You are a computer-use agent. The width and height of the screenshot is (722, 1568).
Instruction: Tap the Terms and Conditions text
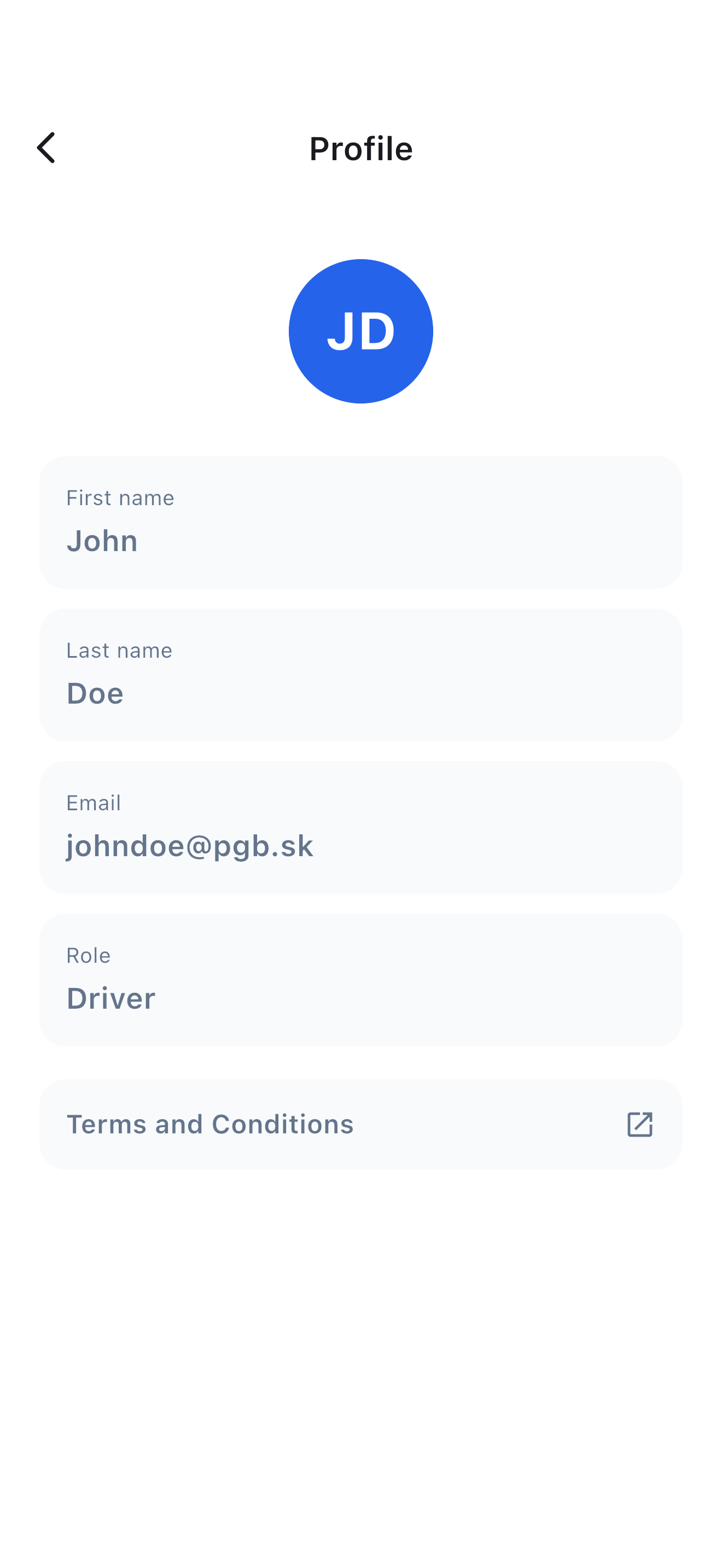pos(210,1124)
